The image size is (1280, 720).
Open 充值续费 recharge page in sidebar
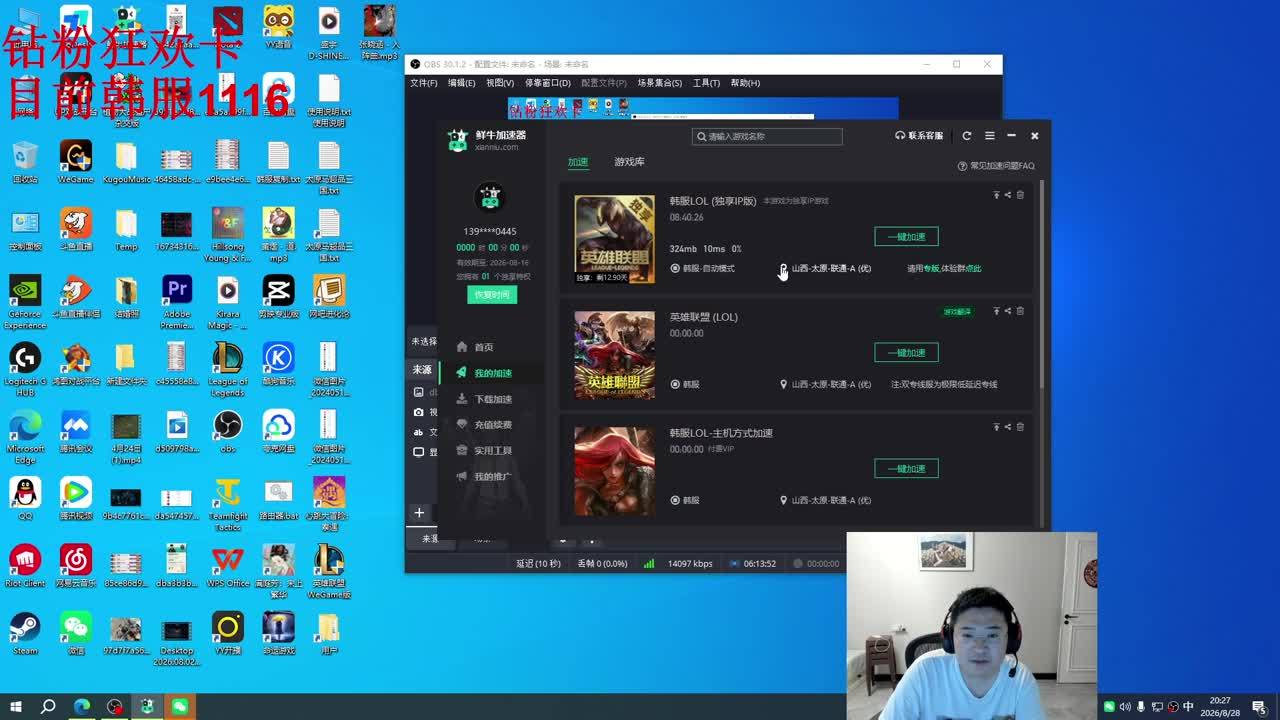click(485, 425)
